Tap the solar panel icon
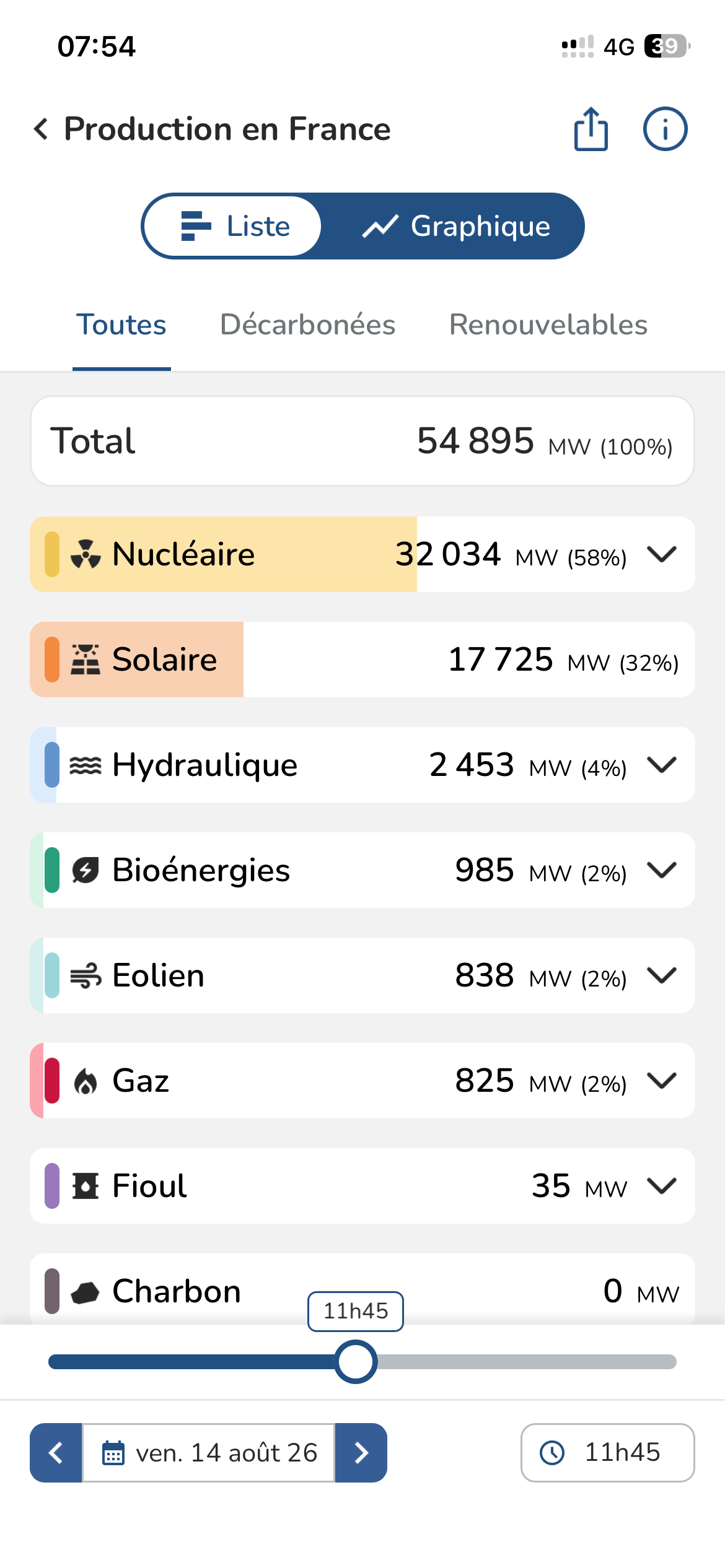 (86, 660)
